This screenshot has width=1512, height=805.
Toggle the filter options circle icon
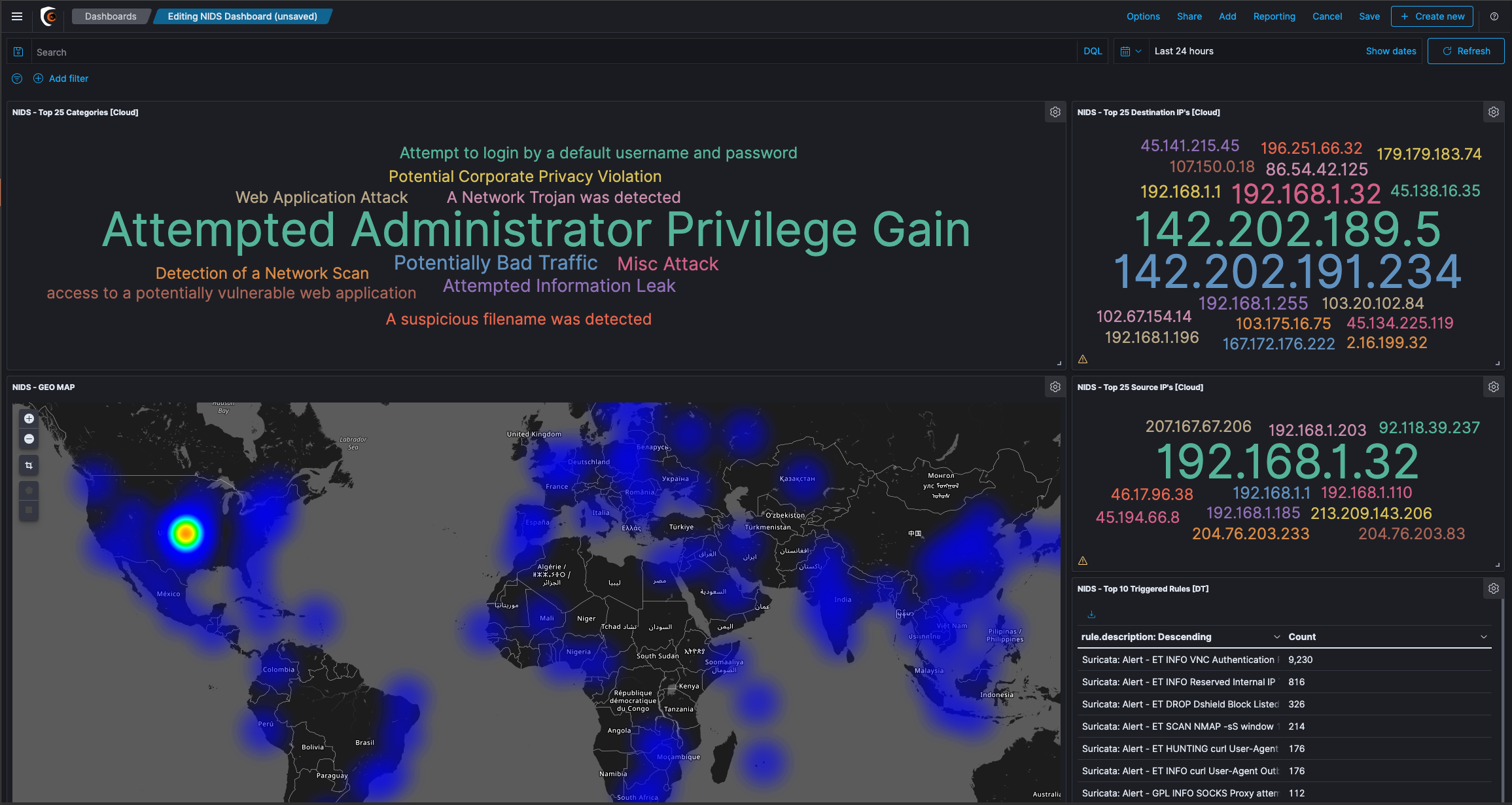[17, 79]
